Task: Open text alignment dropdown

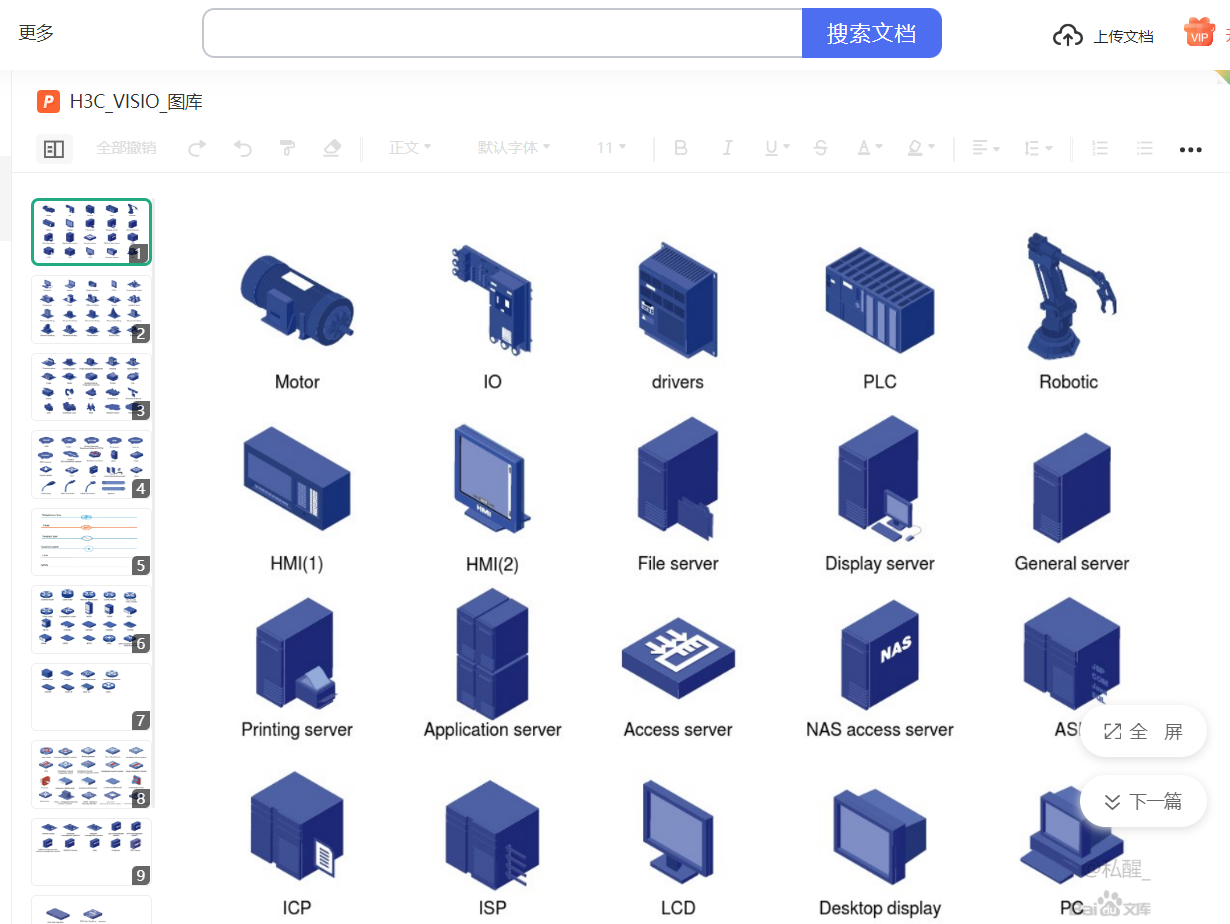Action: (x=986, y=148)
